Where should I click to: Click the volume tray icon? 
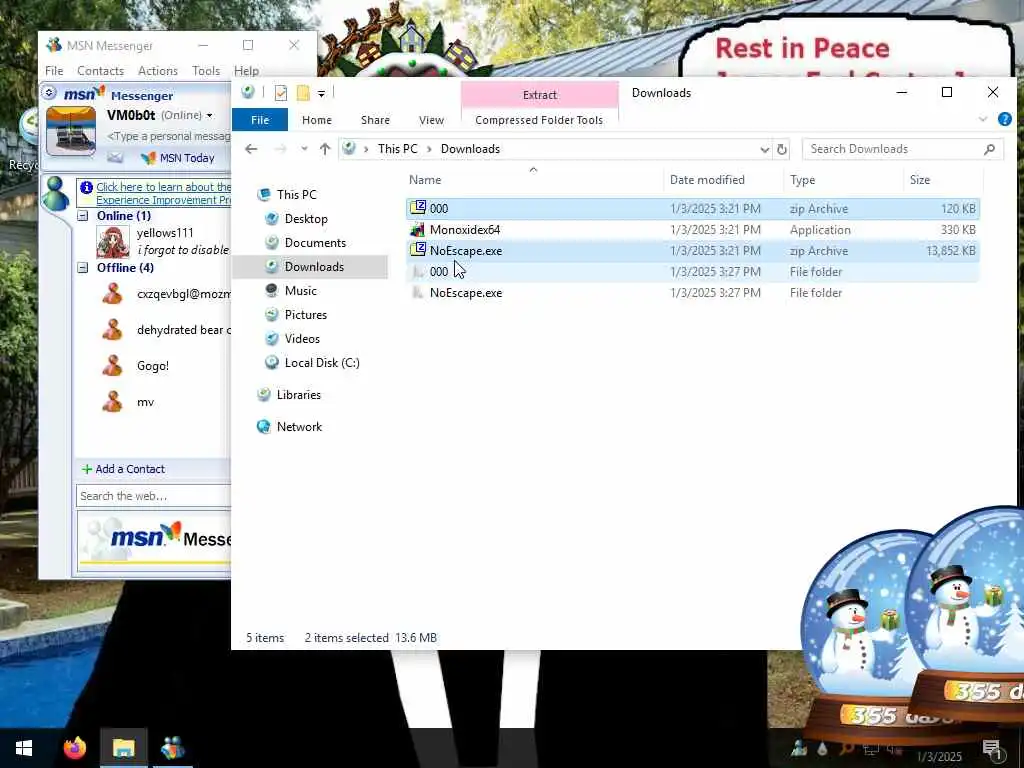[895, 749]
